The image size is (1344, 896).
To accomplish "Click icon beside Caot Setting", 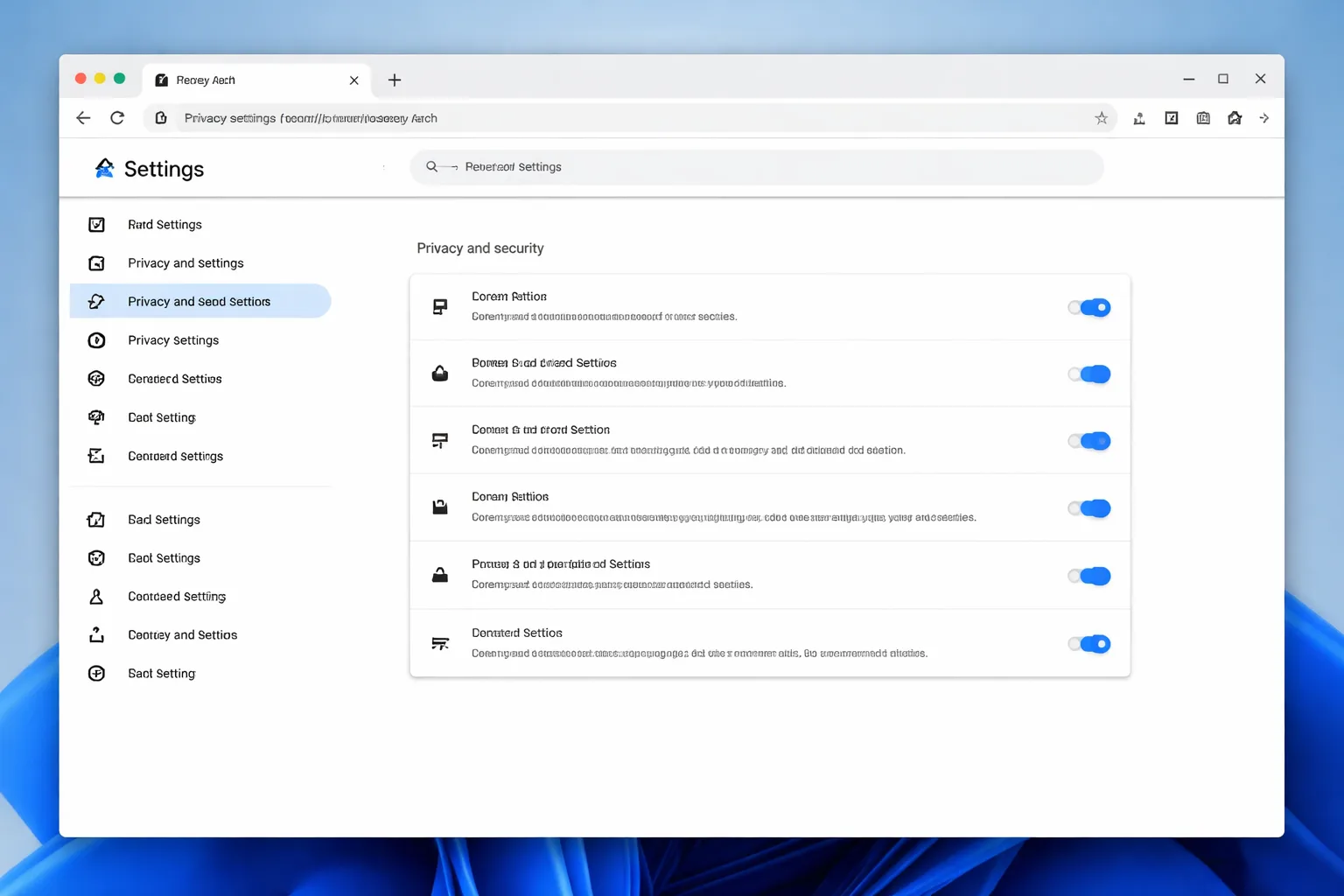I will coord(97,417).
